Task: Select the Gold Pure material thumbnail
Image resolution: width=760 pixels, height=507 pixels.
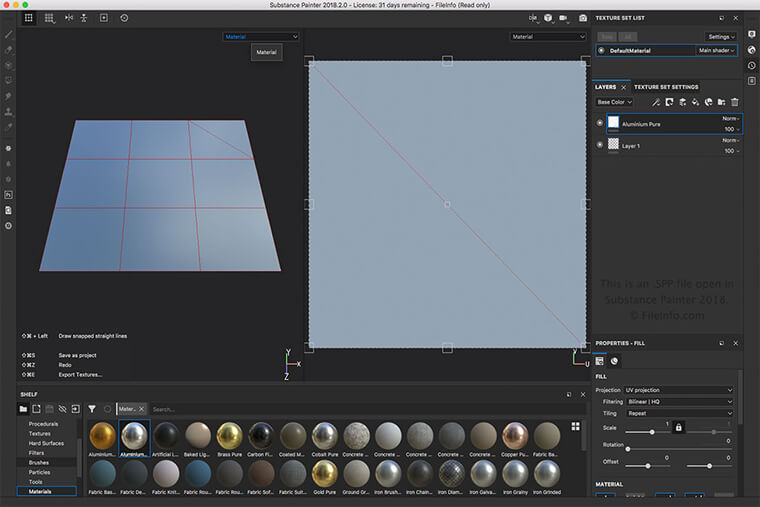Action: pyautogui.click(x=324, y=474)
